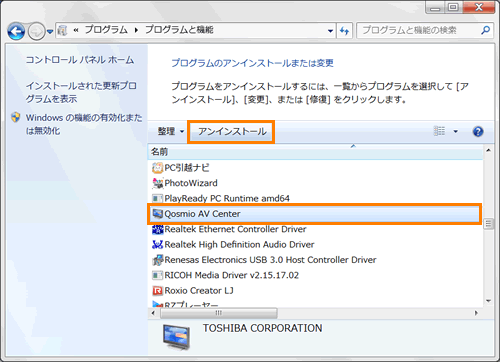The width and height of the screenshot is (500, 362).
Task: Click the change view icon
Action: [x=439, y=131]
